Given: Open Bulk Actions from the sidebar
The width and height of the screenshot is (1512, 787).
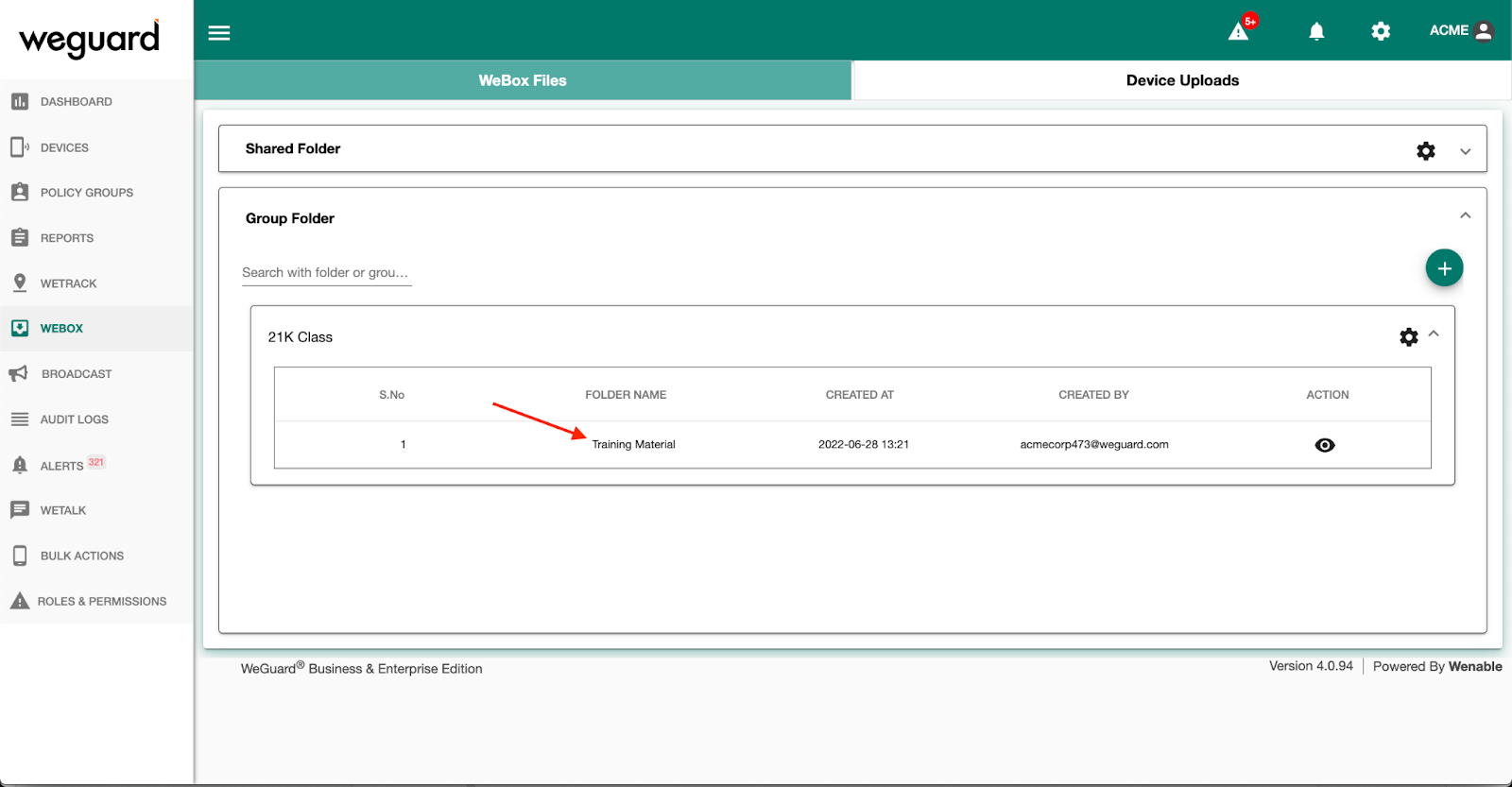Looking at the screenshot, I should click(82, 556).
